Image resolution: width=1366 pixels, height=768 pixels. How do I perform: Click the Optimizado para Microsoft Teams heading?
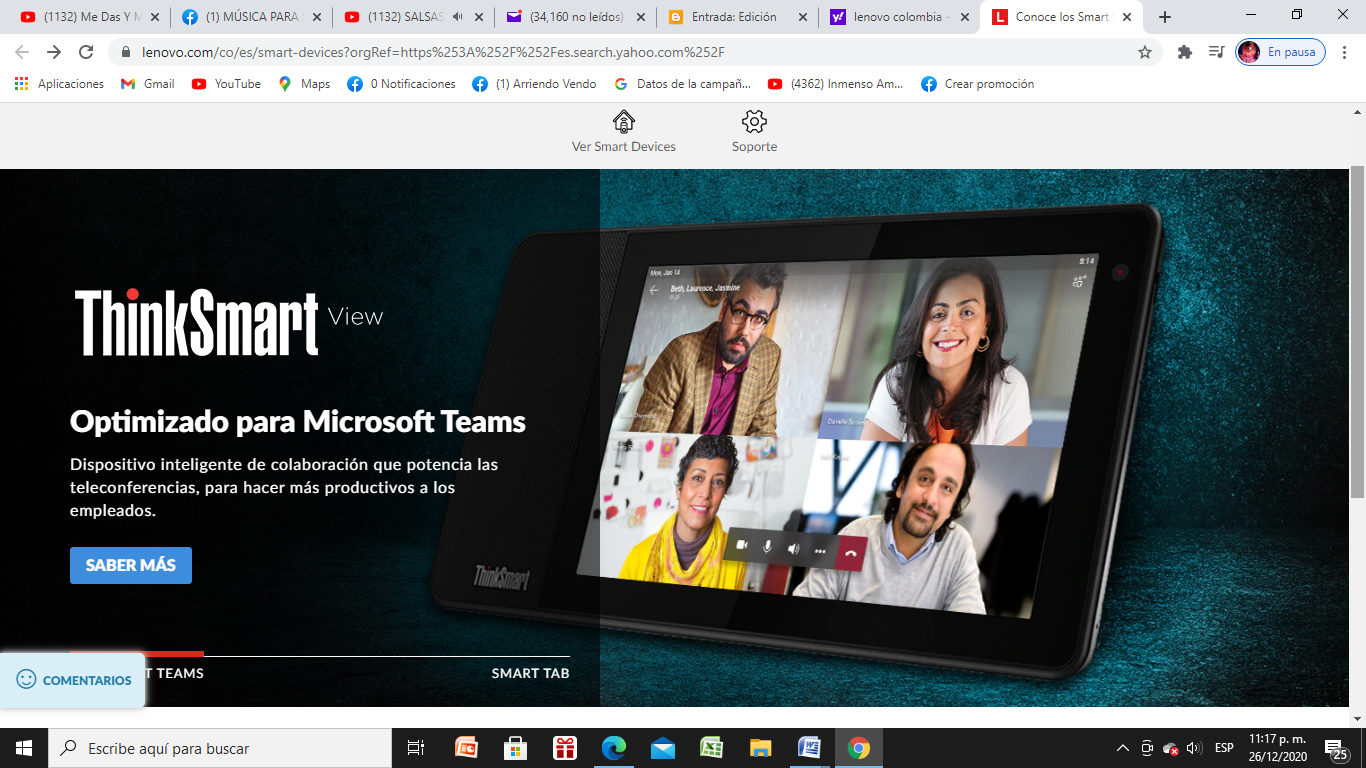(298, 421)
